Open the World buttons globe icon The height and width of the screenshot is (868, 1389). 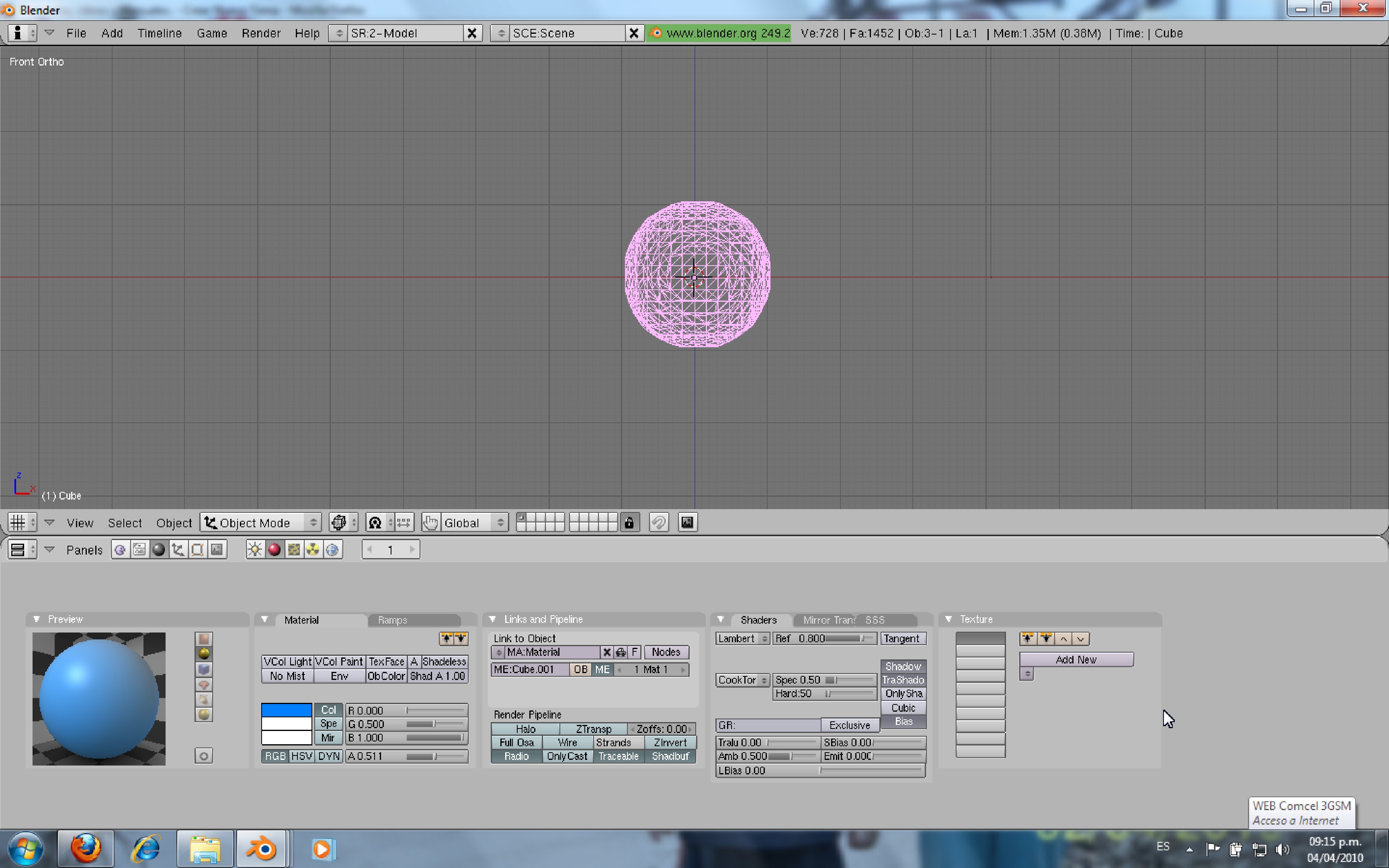[x=332, y=549]
